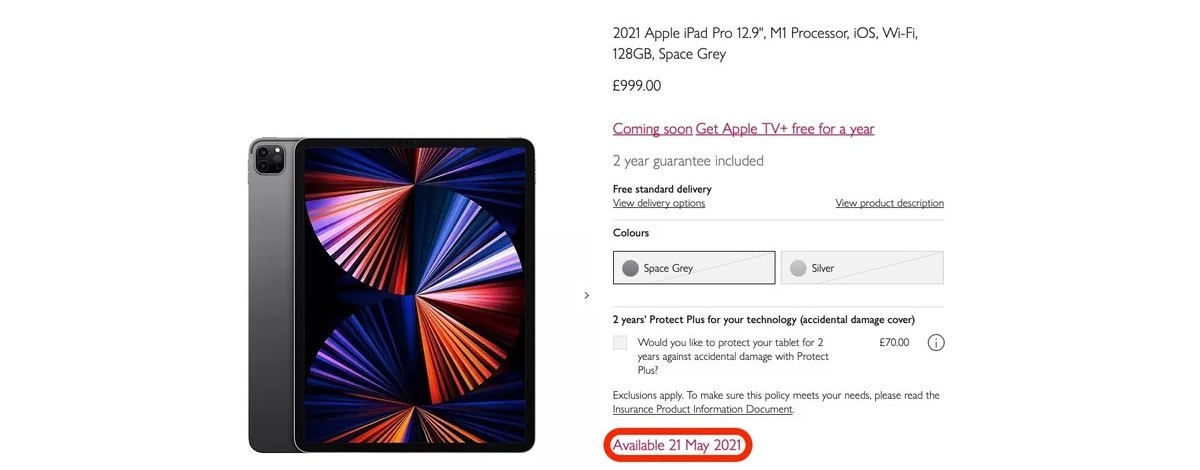The image size is (1200, 470).
Task: Click the Space Grey colour circle
Action: (x=630, y=268)
